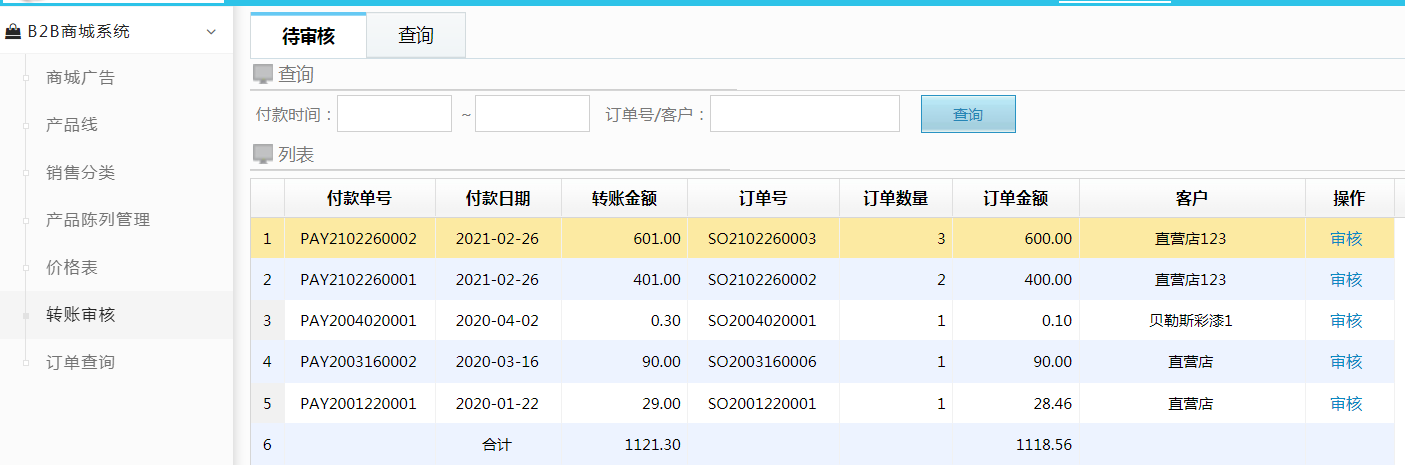Click 审核 link for PAY2004020001
1405x465 pixels.
(1346, 321)
